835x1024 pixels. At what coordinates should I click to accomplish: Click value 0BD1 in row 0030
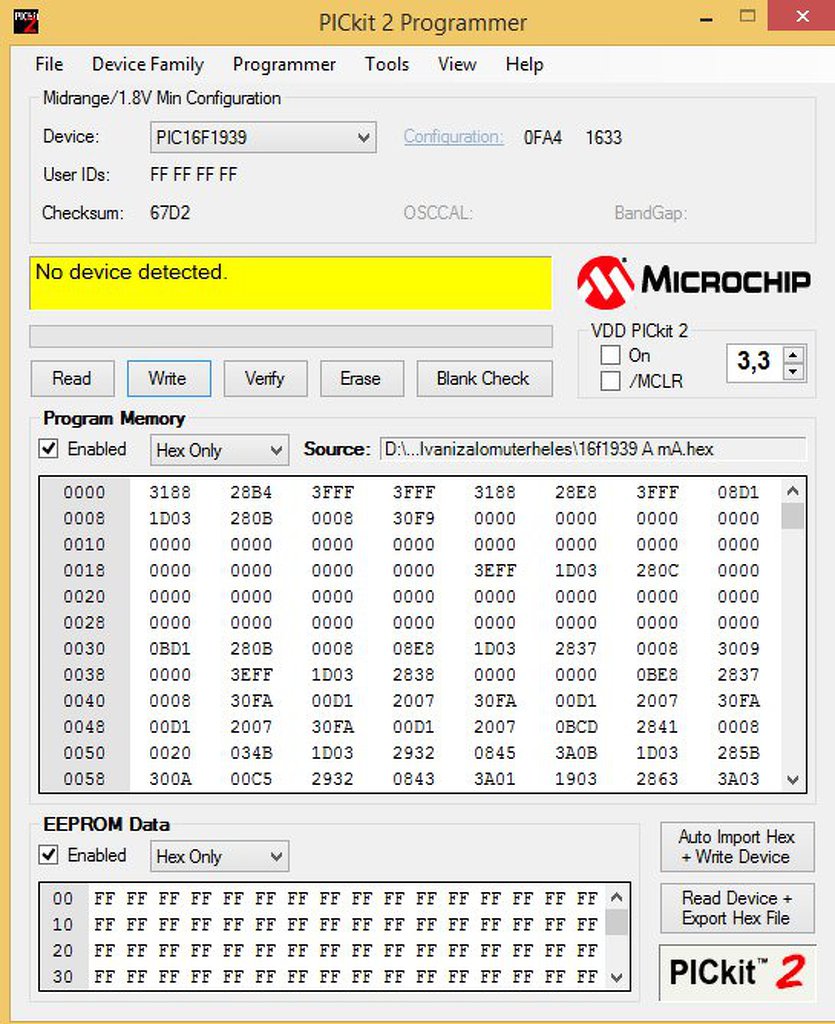(x=170, y=648)
